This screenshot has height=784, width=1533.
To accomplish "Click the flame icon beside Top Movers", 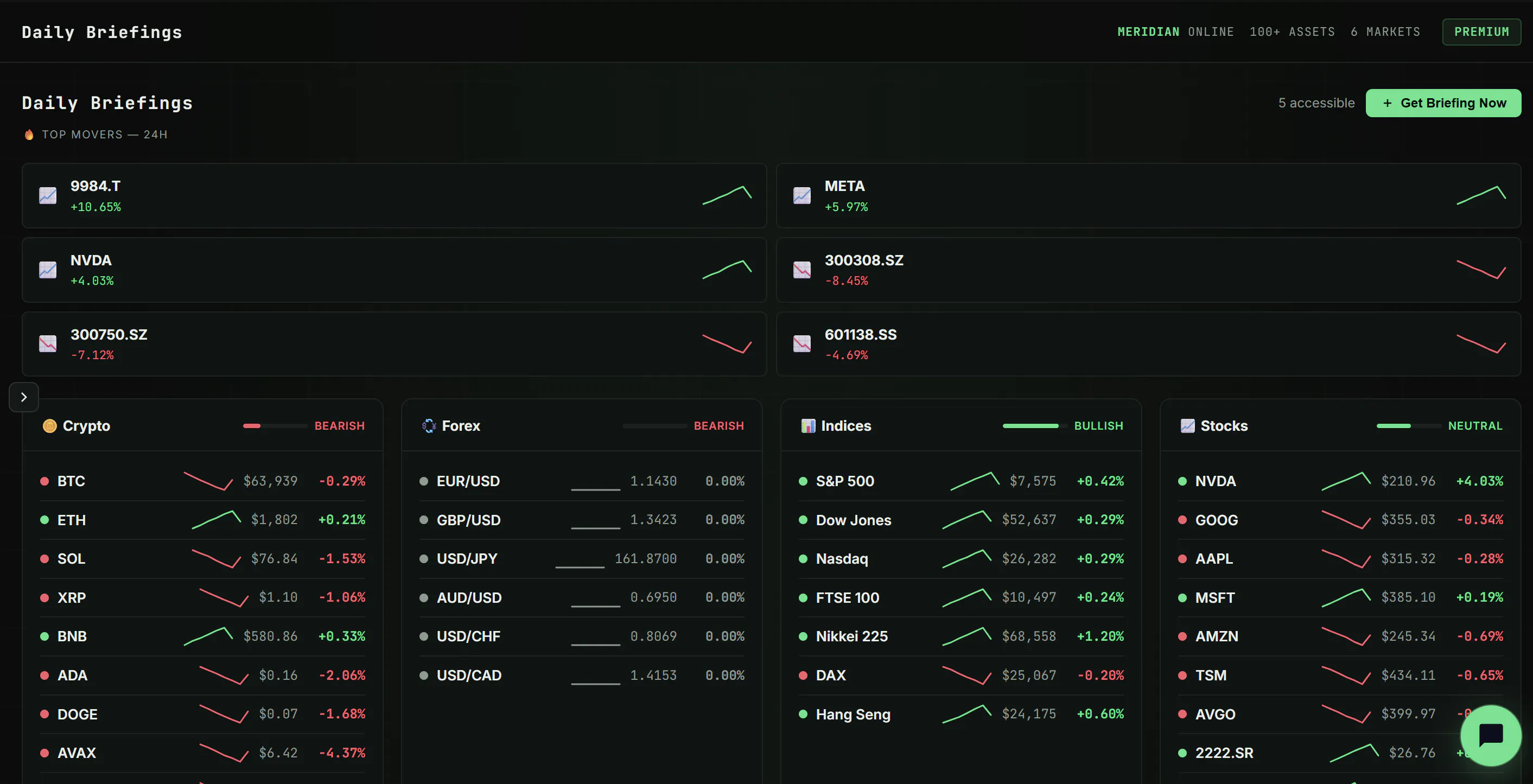I will pos(29,135).
